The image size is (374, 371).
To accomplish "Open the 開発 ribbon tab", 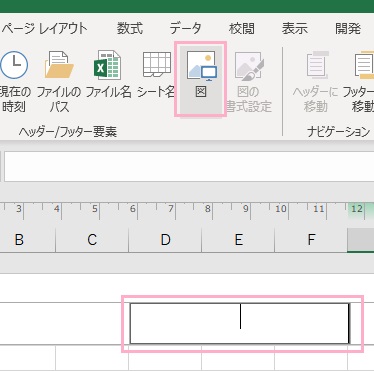I will [x=348, y=29].
